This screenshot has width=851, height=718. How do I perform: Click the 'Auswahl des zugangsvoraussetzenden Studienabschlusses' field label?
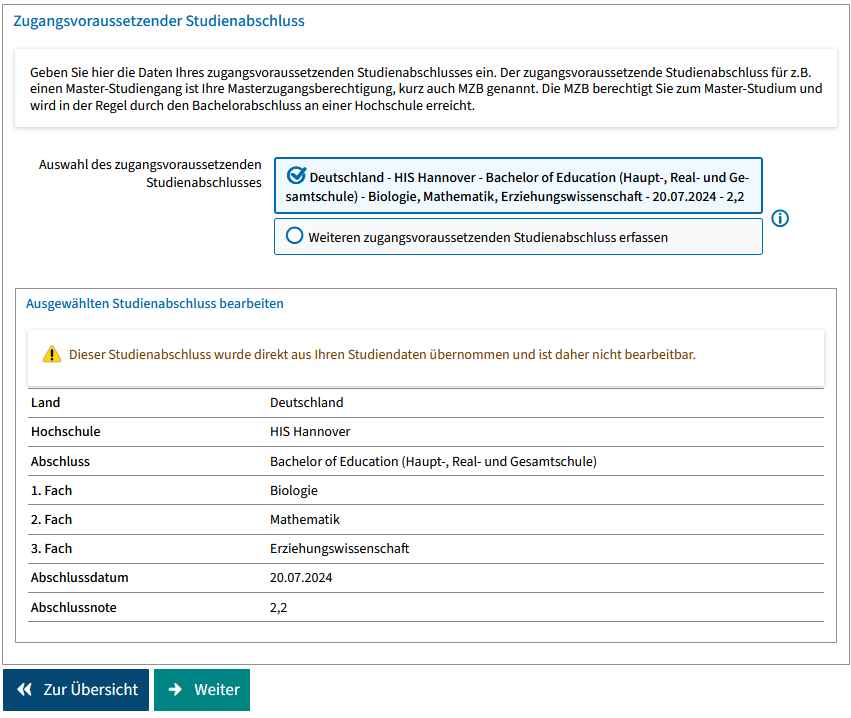[150, 174]
